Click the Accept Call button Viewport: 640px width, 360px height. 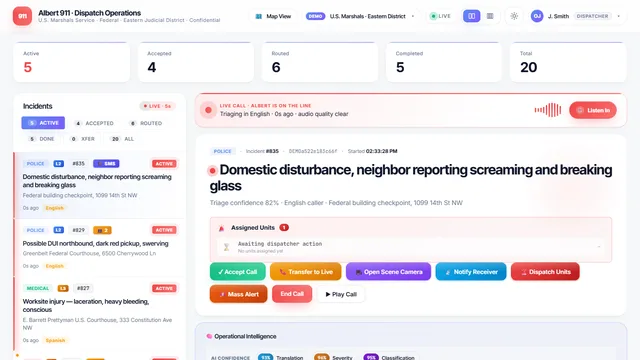click(238, 272)
